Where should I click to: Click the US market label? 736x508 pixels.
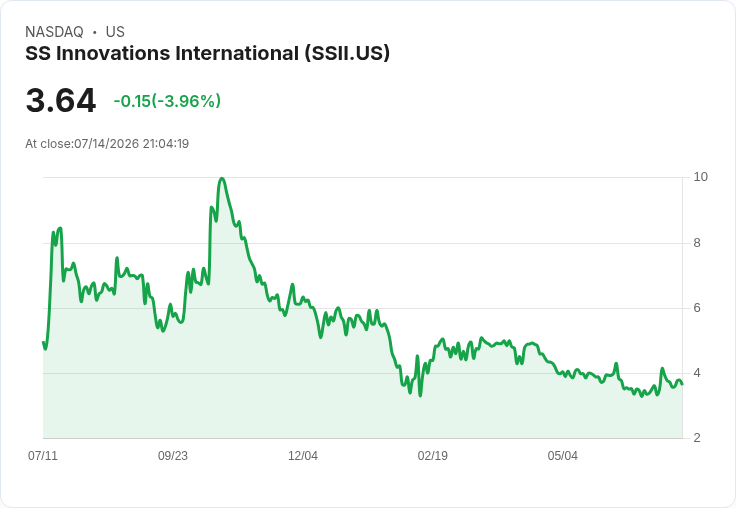pos(115,32)
